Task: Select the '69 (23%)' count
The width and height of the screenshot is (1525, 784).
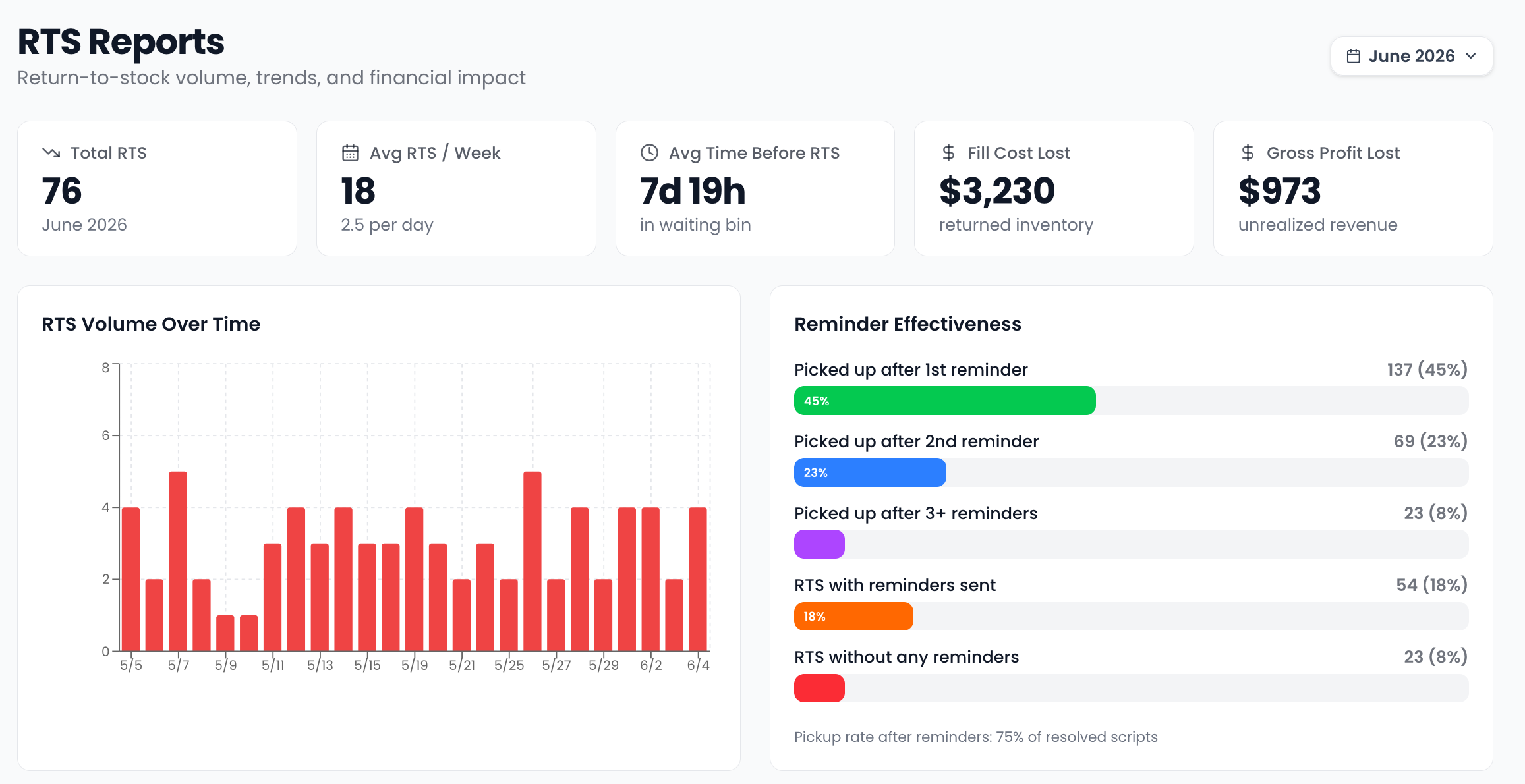Action: pos(1431,441)
